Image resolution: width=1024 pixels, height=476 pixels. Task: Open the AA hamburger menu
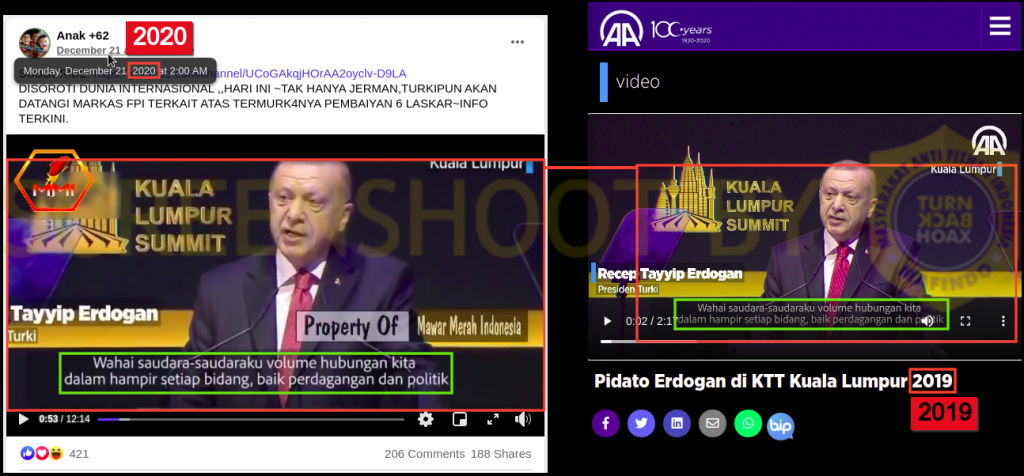click(1000, 26)
